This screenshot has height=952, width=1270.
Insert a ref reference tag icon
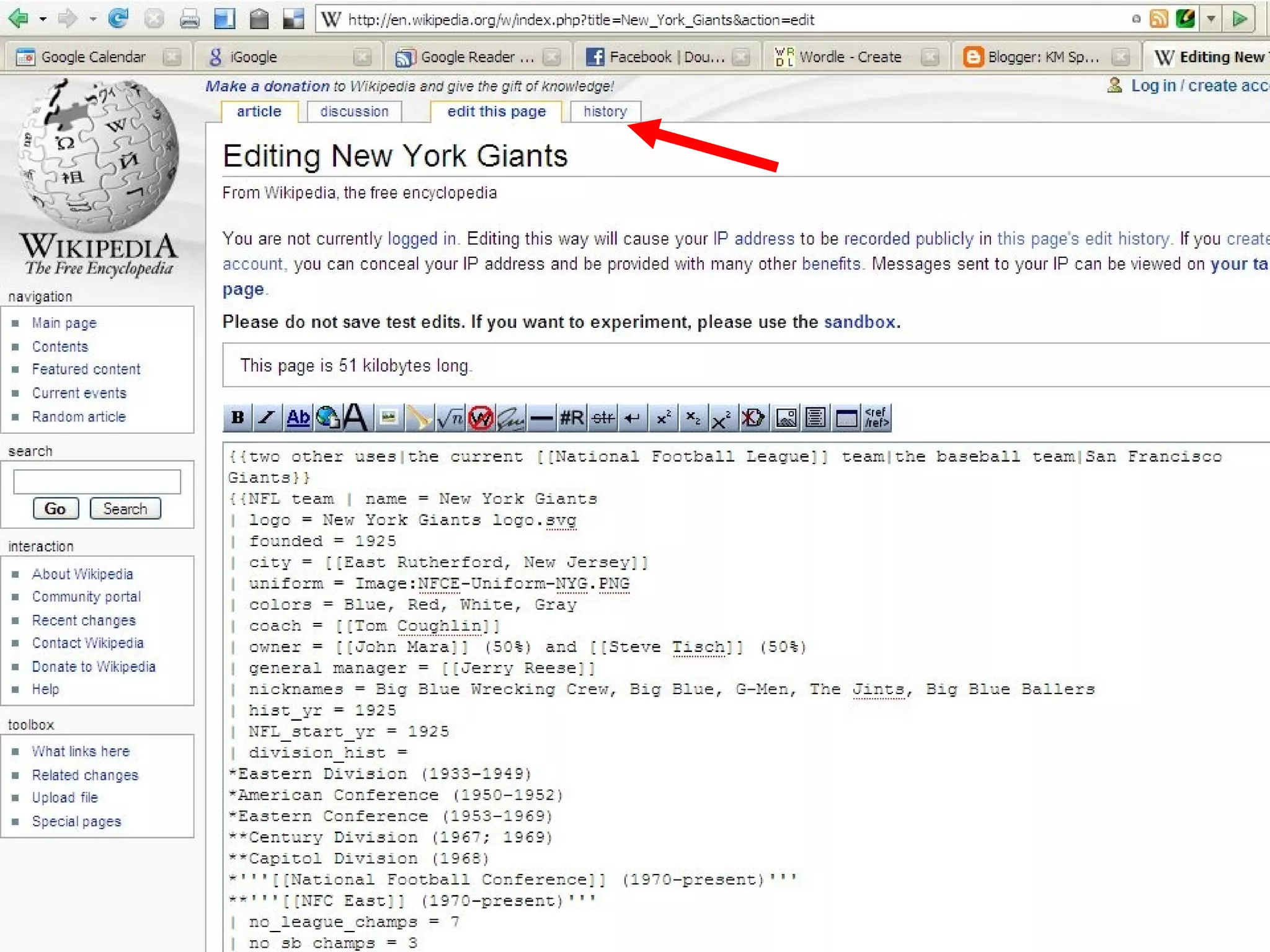(876, 418)
